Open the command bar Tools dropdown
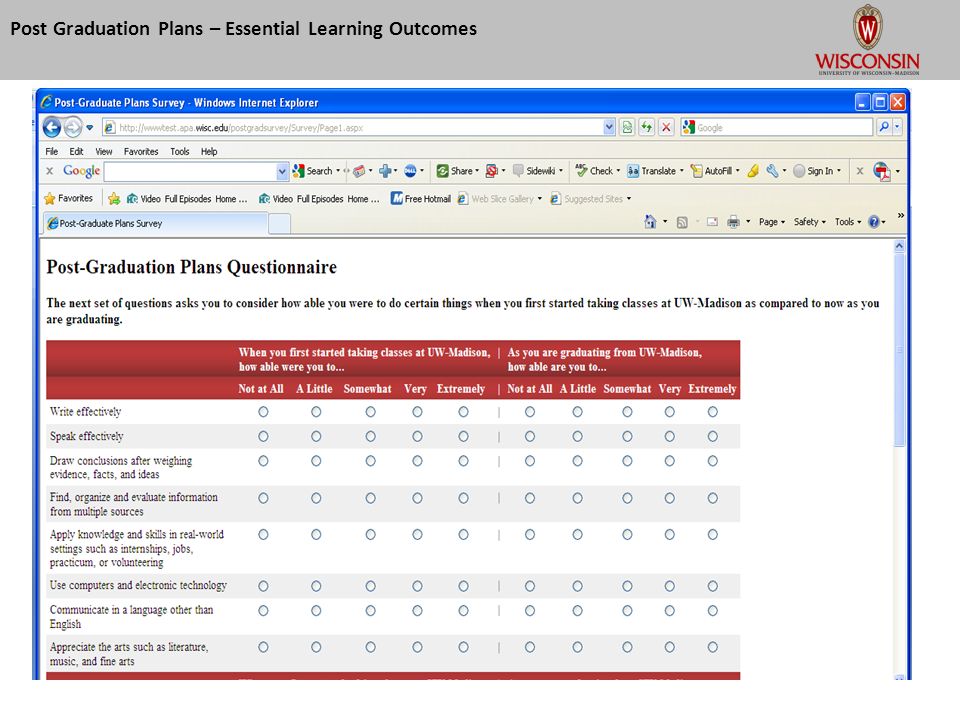 pos(847,222)
